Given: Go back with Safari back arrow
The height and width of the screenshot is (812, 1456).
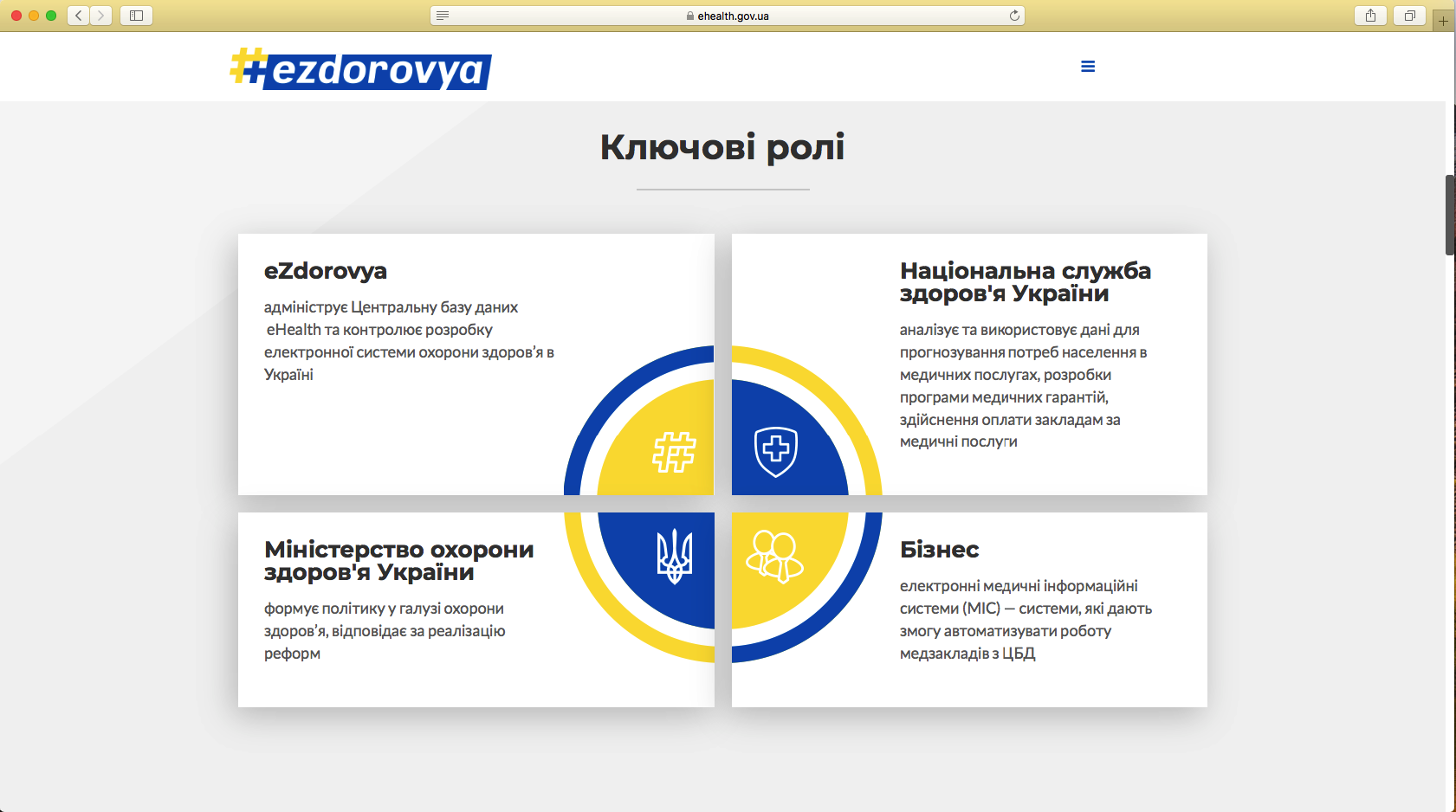Looking at the screenshot, I should tap(78, 16).
